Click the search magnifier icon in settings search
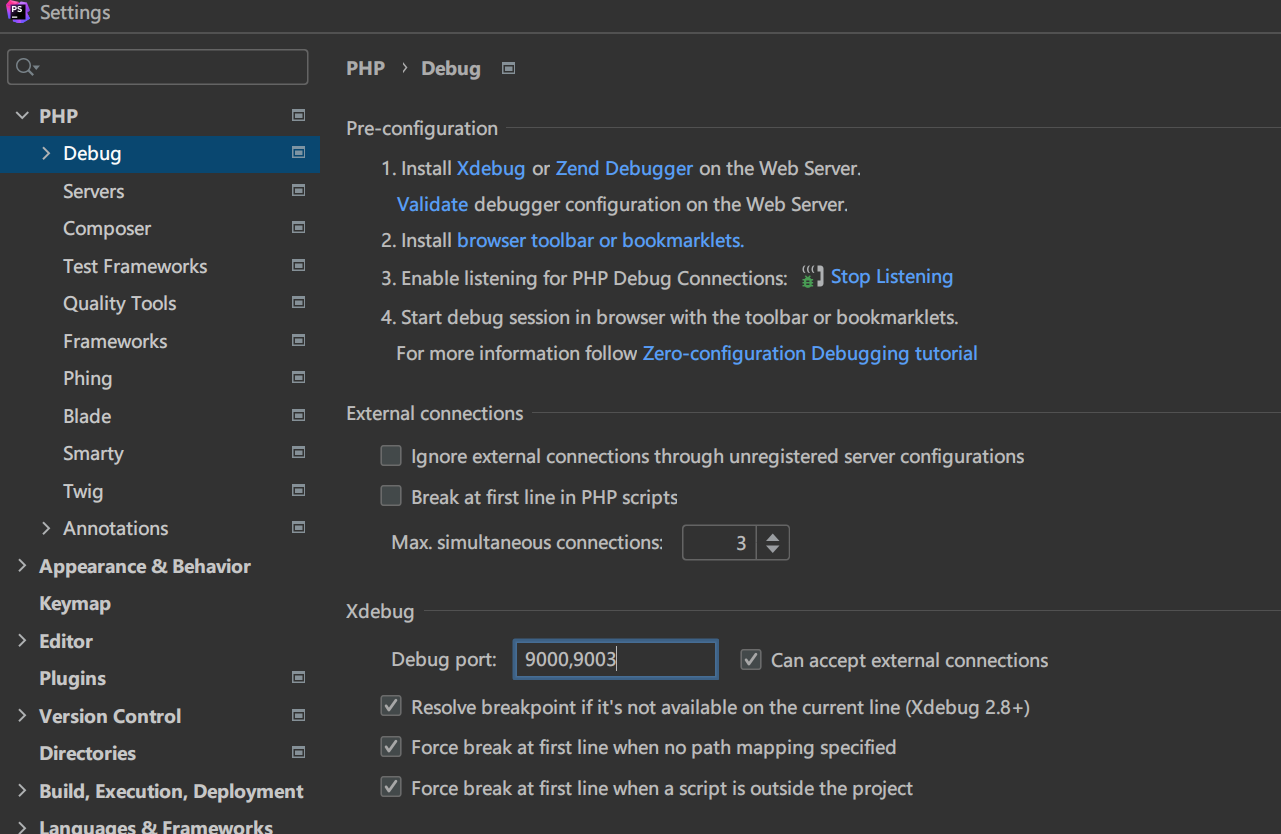 pyautogui.click(x=27, y=67)
